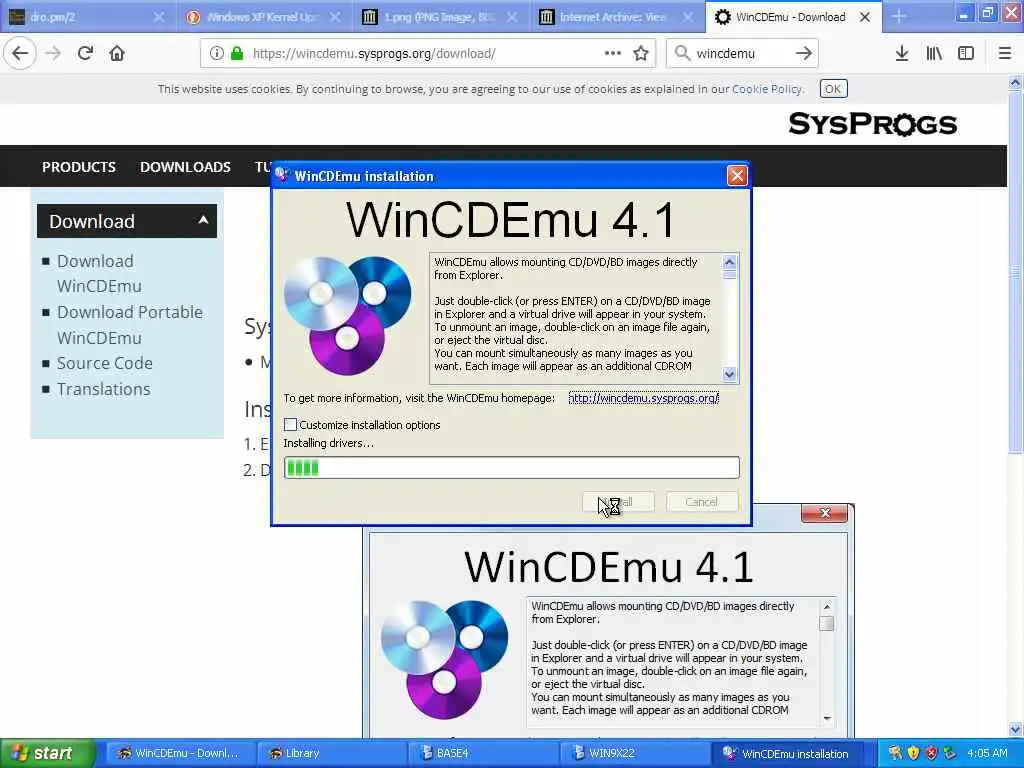Open the downloads arrow icon
The image size is (1024, 768).
tap(902, 54)
